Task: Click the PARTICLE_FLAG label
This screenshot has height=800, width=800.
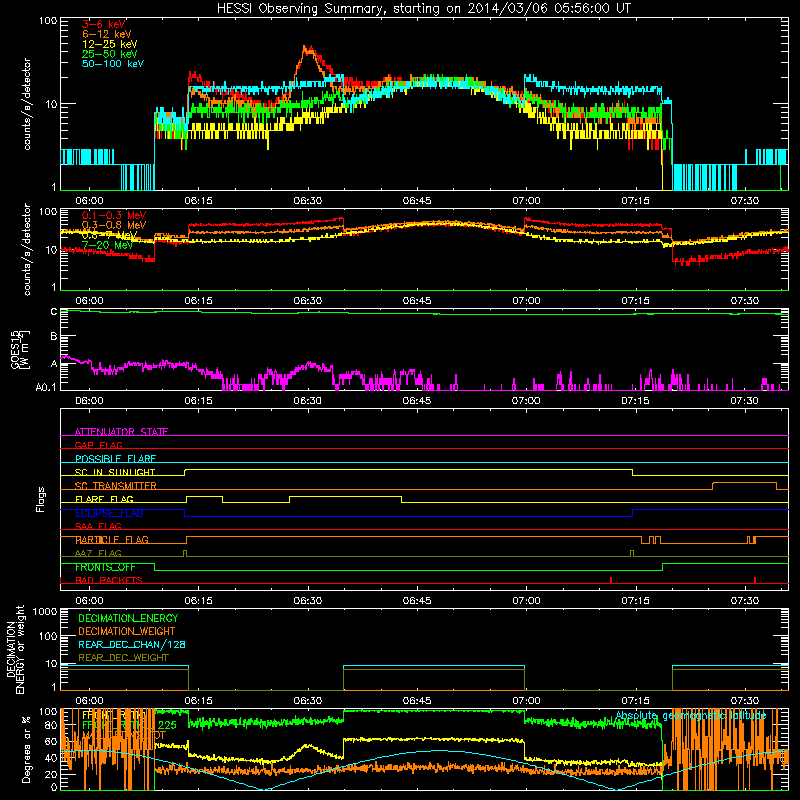Action: point(112,539)
